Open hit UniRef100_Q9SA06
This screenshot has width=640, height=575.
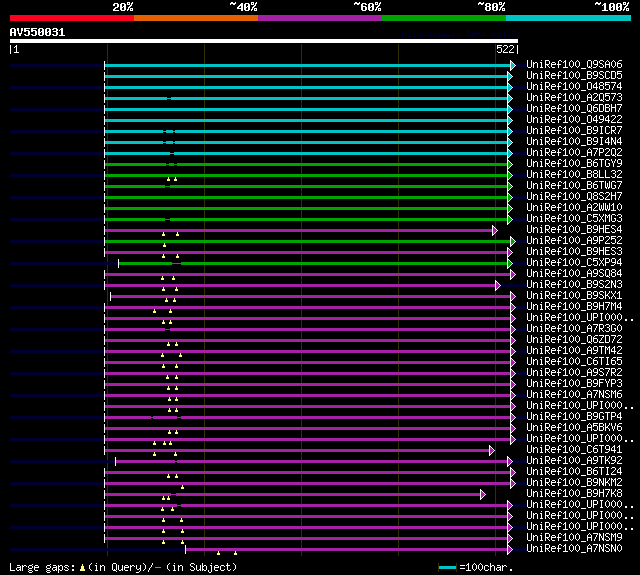574,64
